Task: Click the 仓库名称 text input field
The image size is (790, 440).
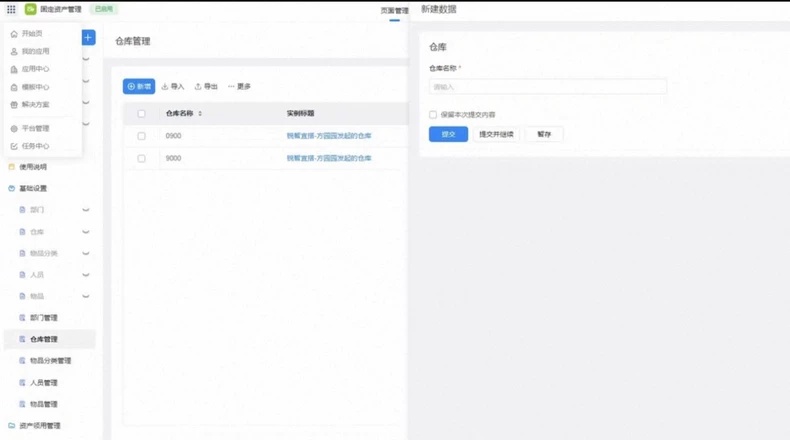Action: pyautogui.click(x=548, y=87)
